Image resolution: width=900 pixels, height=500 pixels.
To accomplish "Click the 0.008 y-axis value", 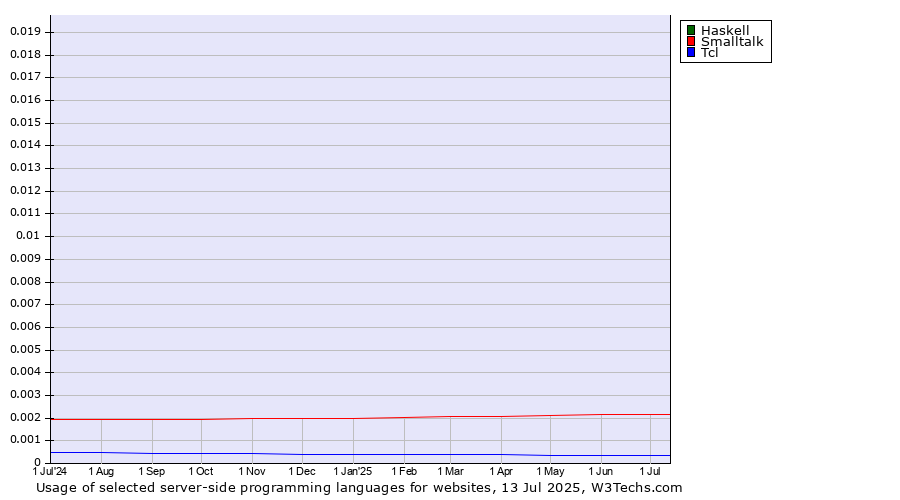I will coord(26,281).
